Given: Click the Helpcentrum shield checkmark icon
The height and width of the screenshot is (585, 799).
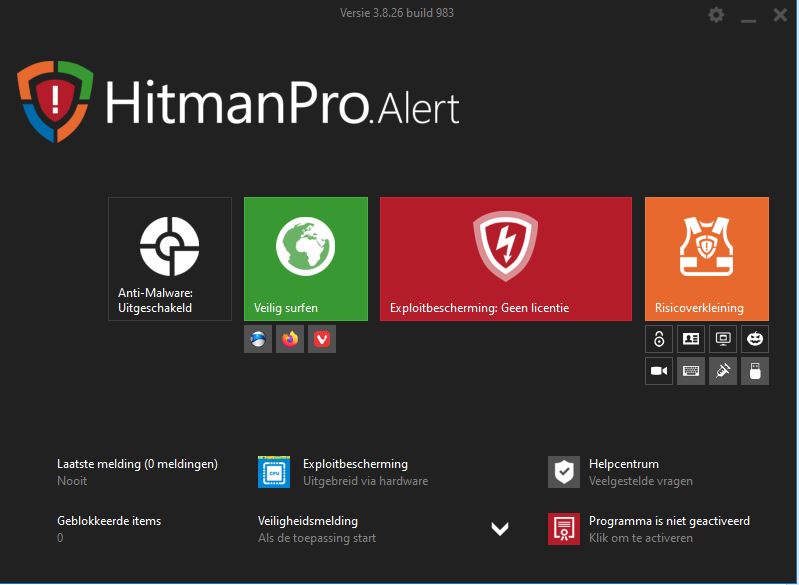Looking at the screenshot, I should click(564, 472).
